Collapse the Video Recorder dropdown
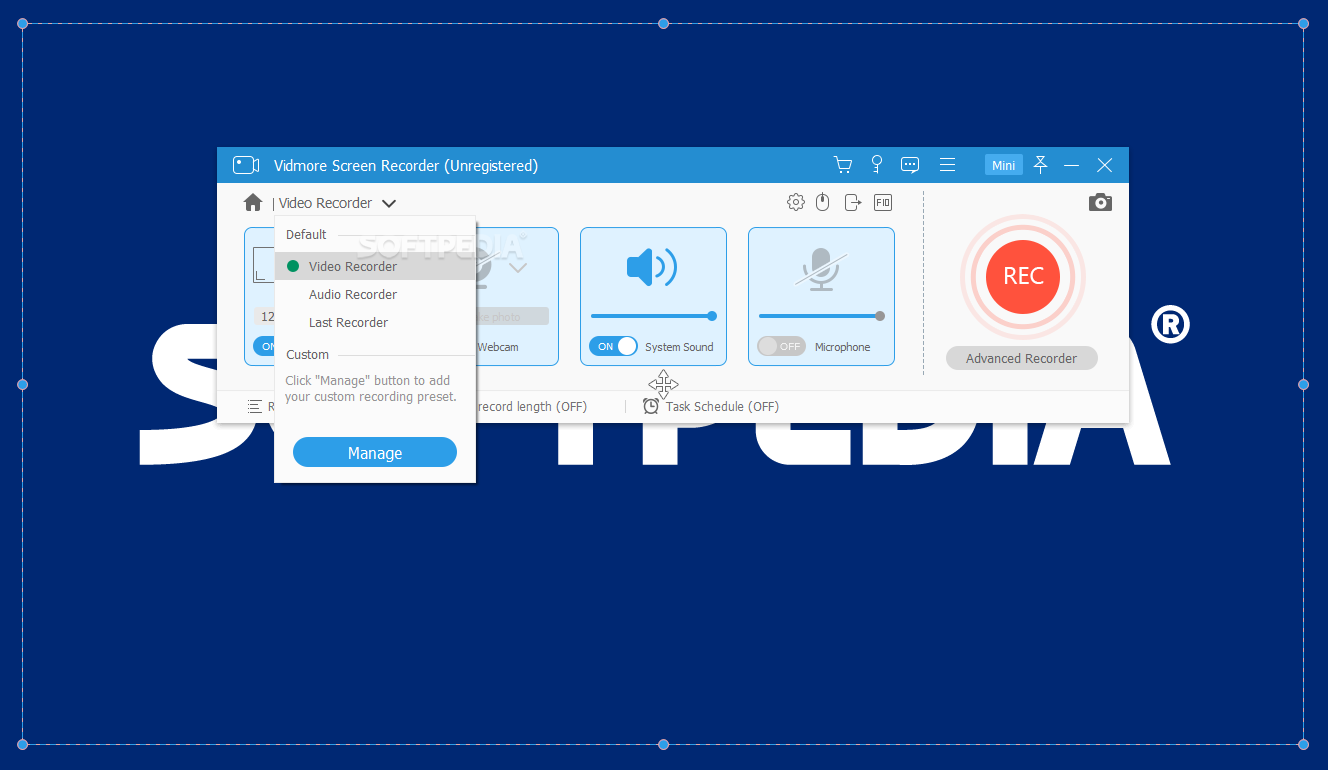The width and height of the screenshot is (1328, 770). [389, 203]
